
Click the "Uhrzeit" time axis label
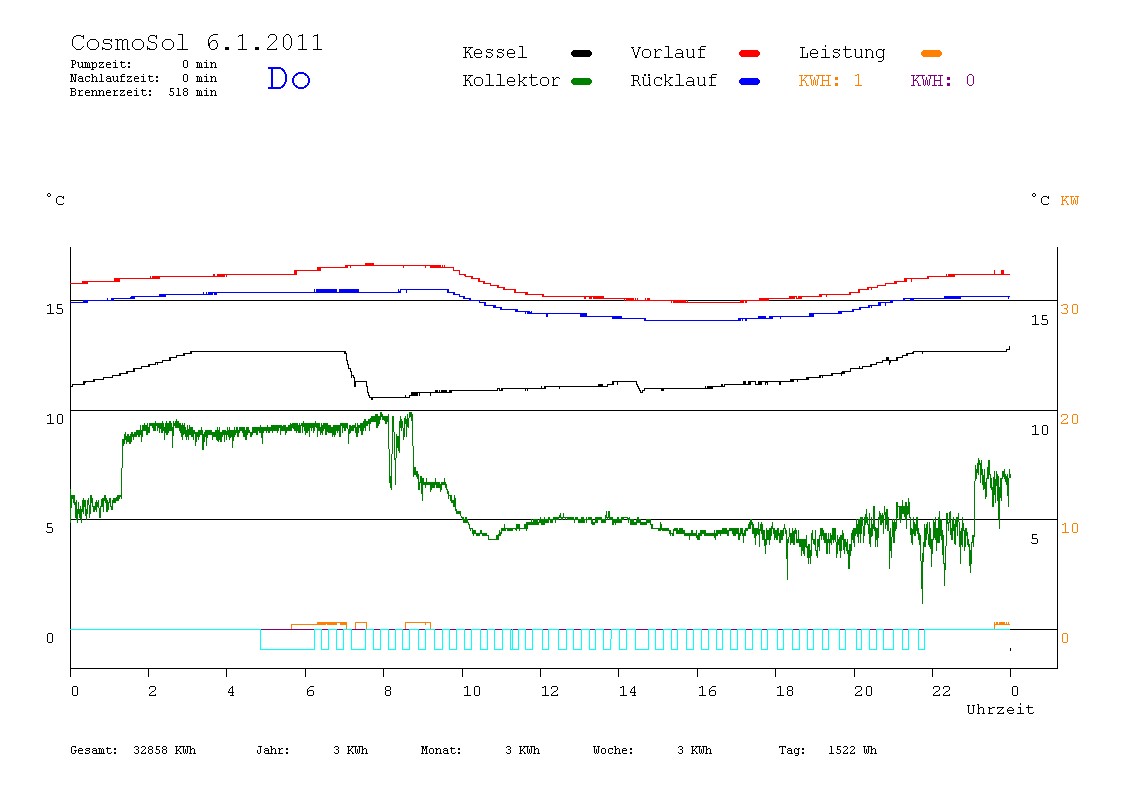click(1000, 709)
